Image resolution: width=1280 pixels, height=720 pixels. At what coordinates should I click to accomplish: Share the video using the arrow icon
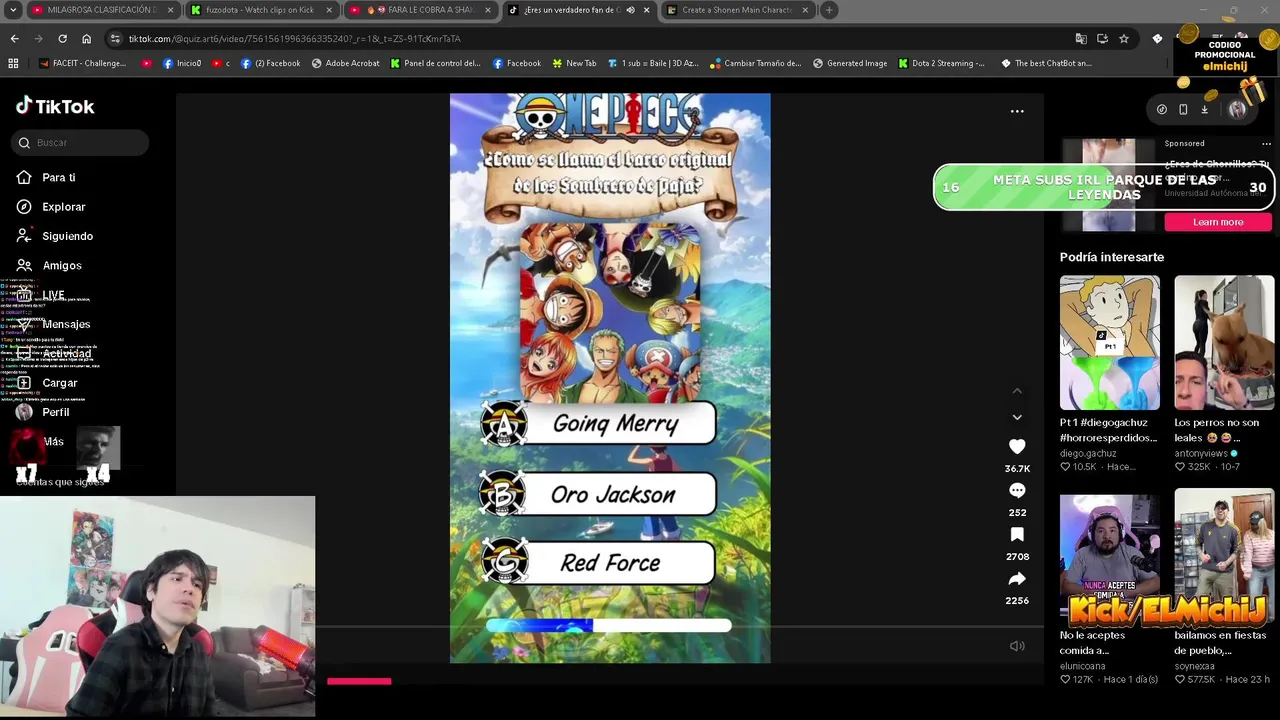click(1017, 579)
